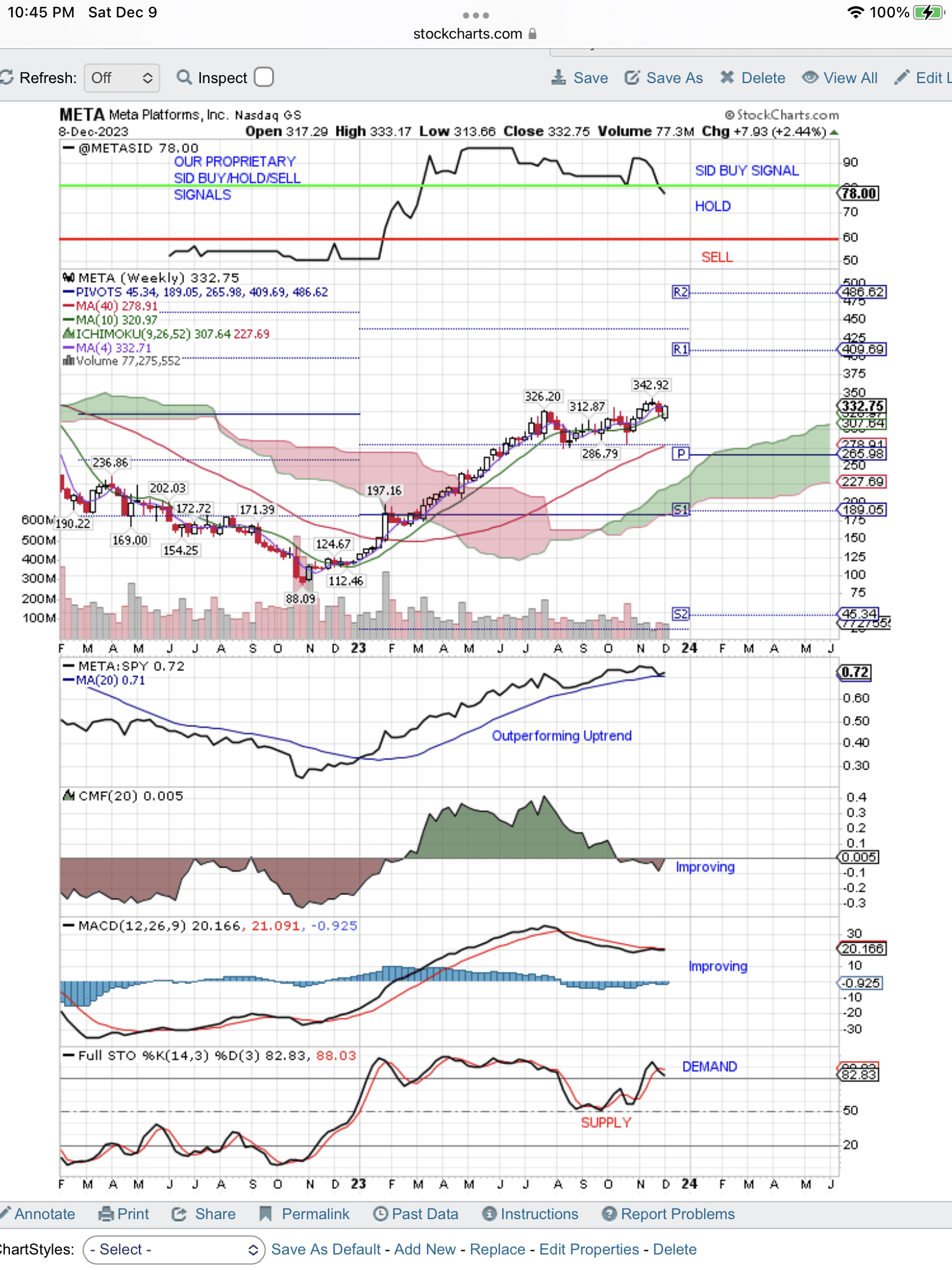This screenshot has width=952, height=1270.
Task: Click the R2 pivot label
Action: click(x=681, y=291)
